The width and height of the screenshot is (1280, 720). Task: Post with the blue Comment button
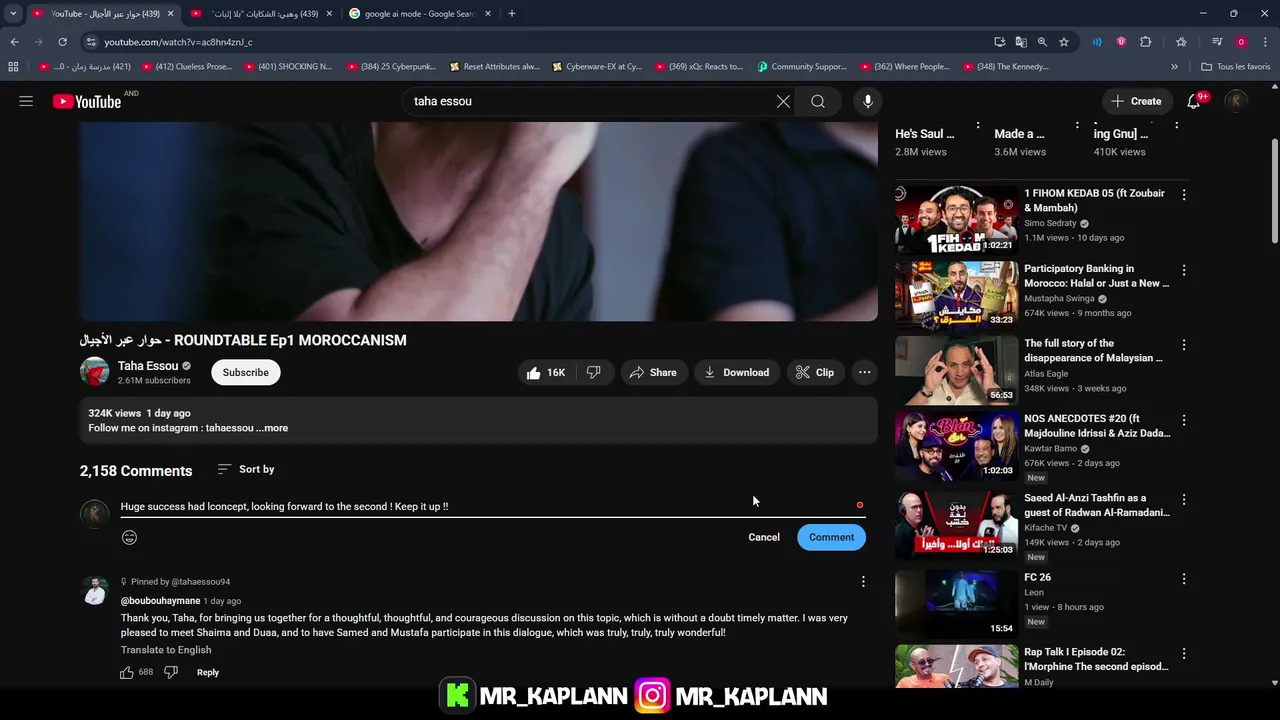coord(831,537)
